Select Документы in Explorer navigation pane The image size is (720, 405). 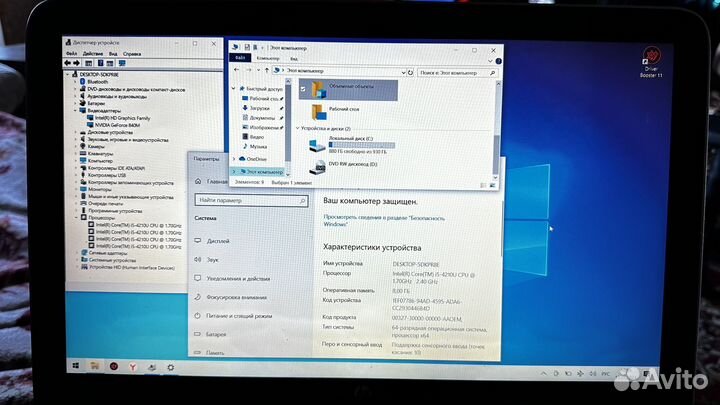261,118
